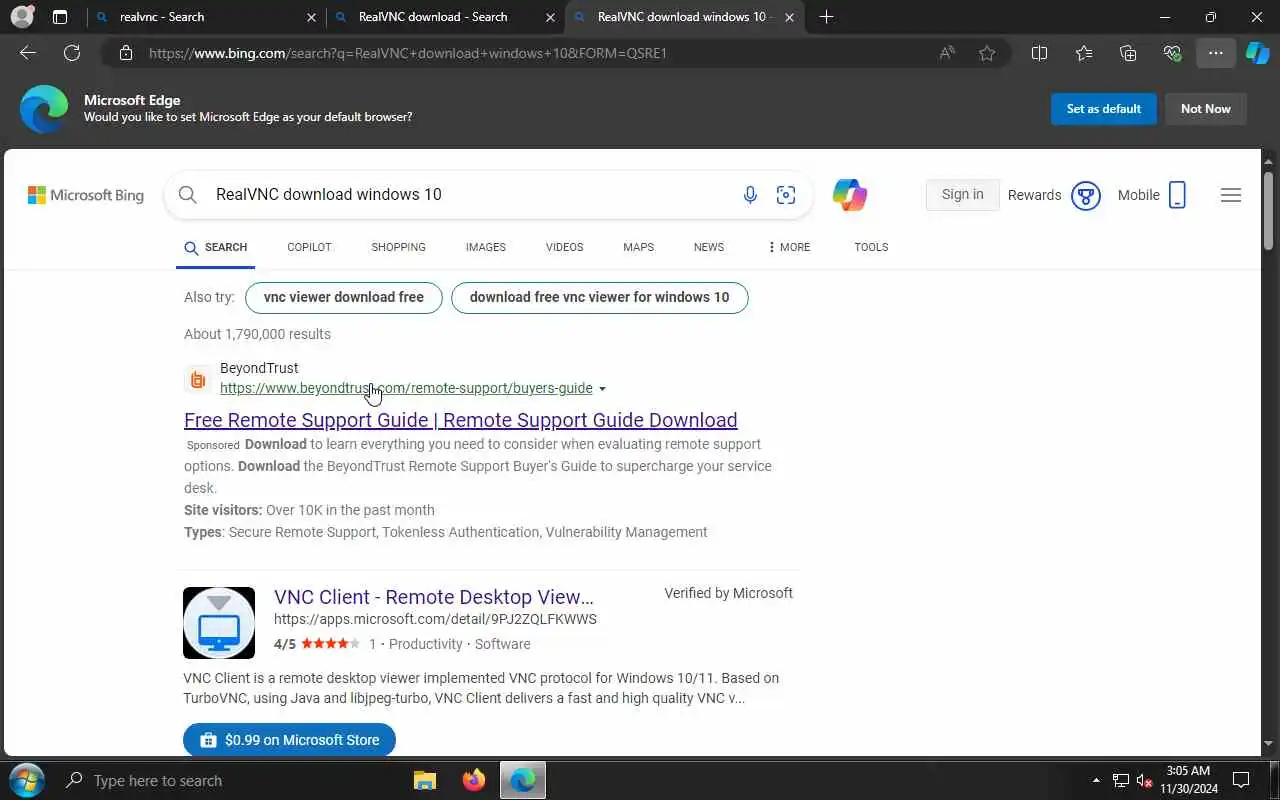The image size is (1280, 800).
Task: Click the magnifier search icon in Bing box
Action: coord(187,195)
